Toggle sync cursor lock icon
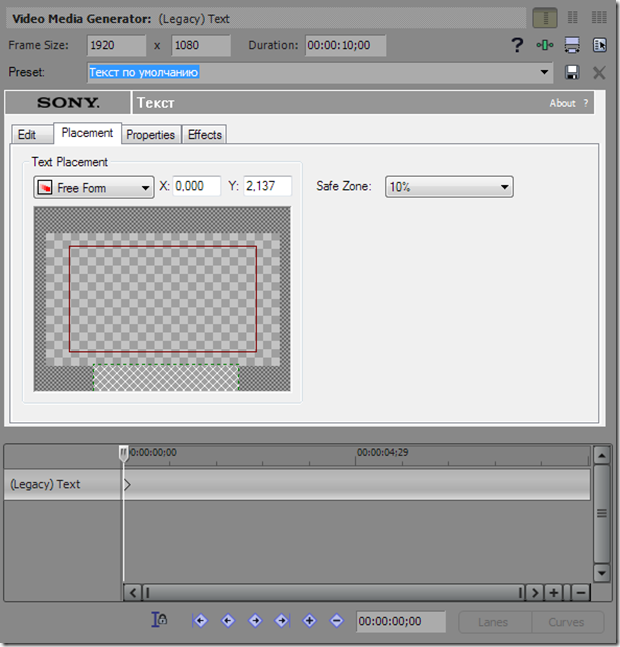This screenshot has width=620, height=647. point(159,619)
